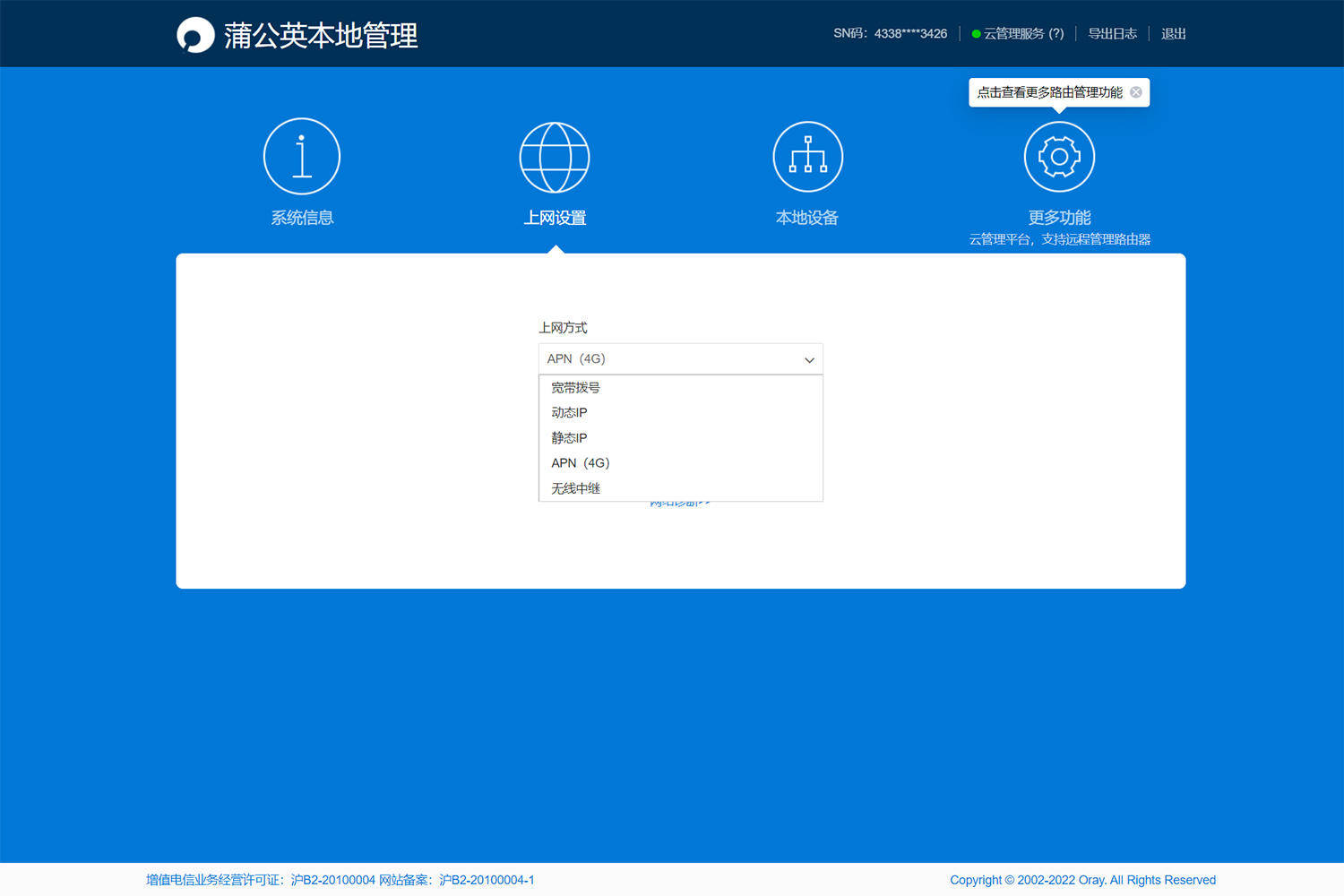Open the 系统信息 info icon

coord(302,157)
